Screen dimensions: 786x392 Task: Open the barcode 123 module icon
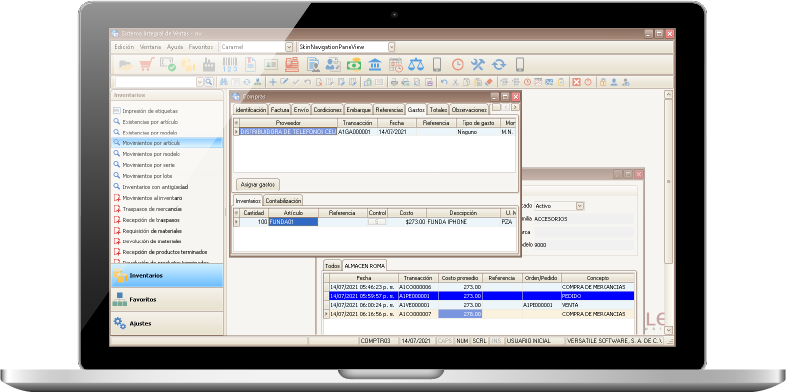coord(230,65)
